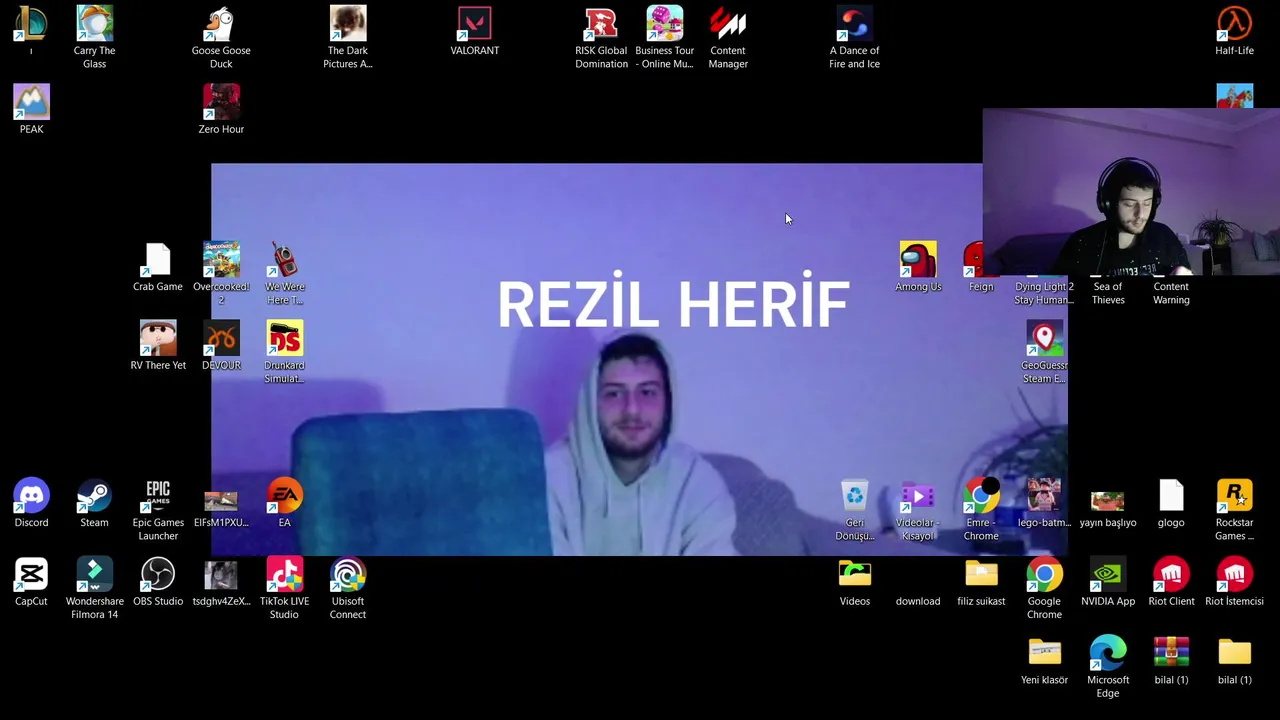Image resolution: width=1280 pixels, height=720 pixels.
Task: Open the filiz suikast folder
Action: click(x=981, y=575)
